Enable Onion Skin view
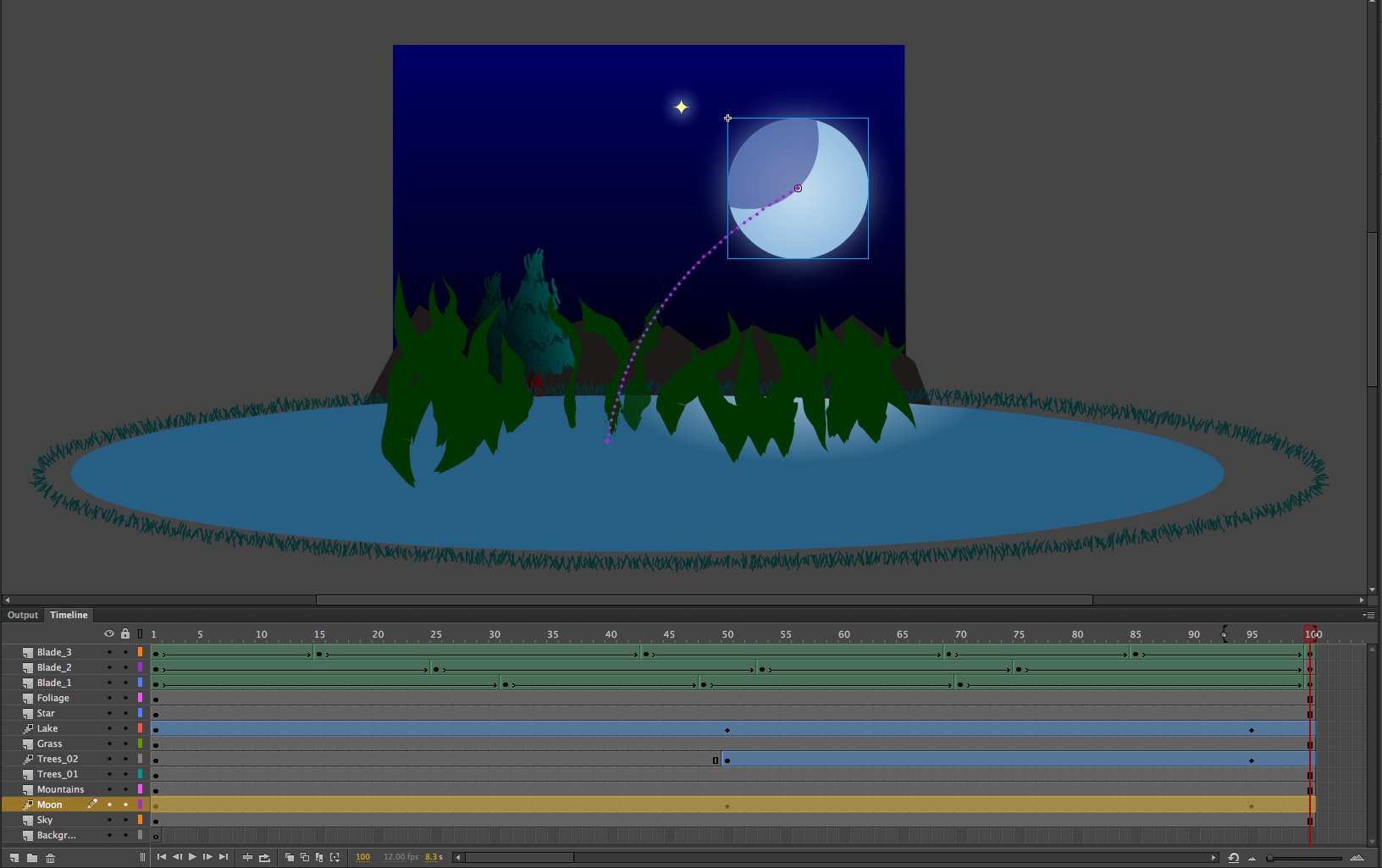 (x=288, y=857)
